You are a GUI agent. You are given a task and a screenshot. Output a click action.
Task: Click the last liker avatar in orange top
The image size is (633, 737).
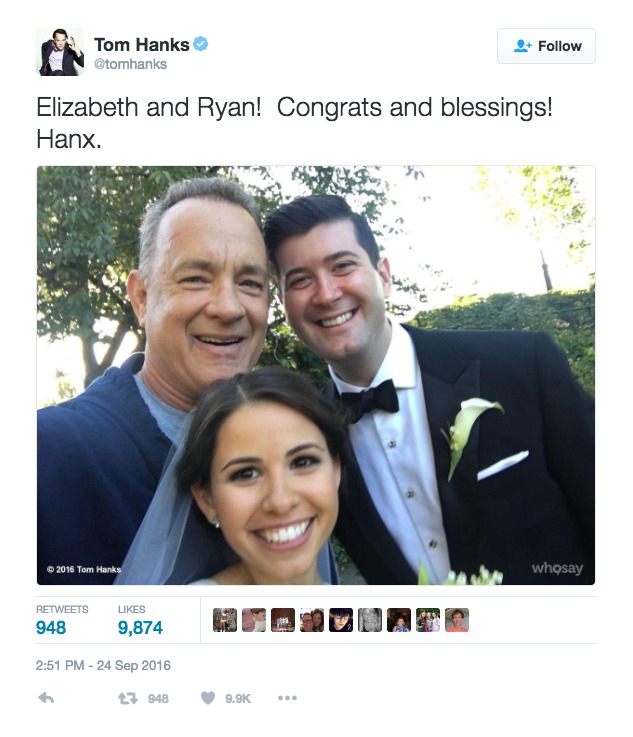(x=457, y=620)
